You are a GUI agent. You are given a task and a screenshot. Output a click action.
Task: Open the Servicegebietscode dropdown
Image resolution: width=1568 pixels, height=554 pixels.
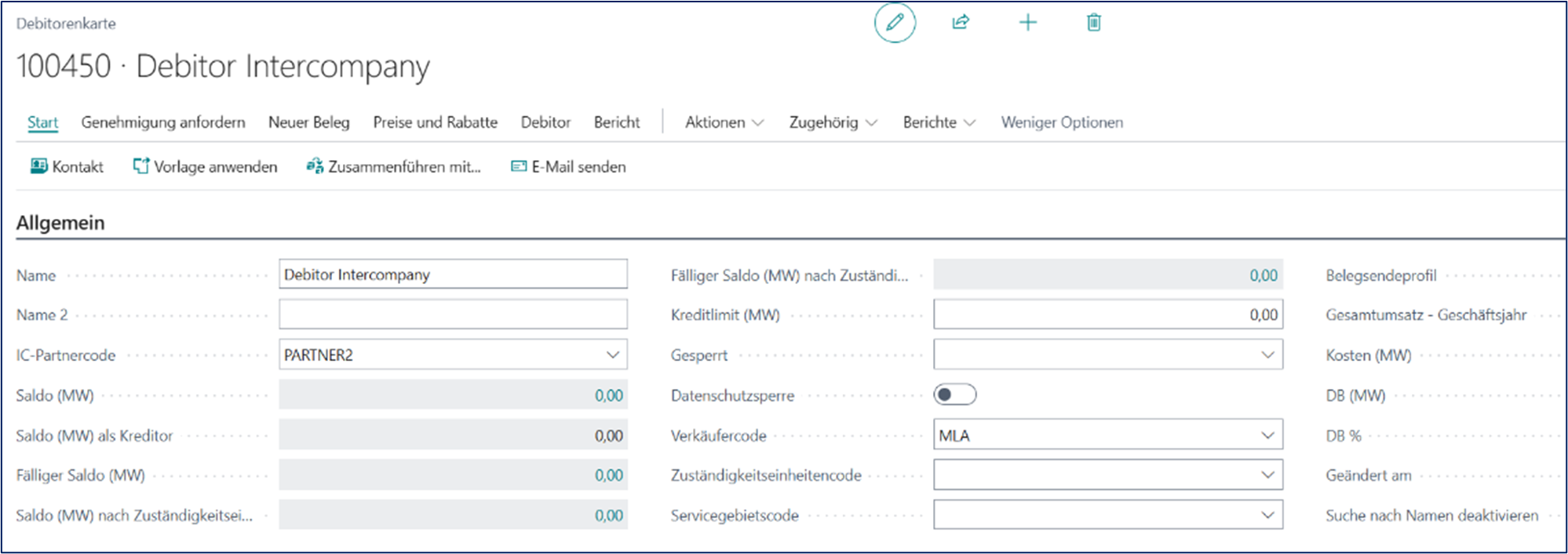pyautogui.click(x=1267, y=516)
